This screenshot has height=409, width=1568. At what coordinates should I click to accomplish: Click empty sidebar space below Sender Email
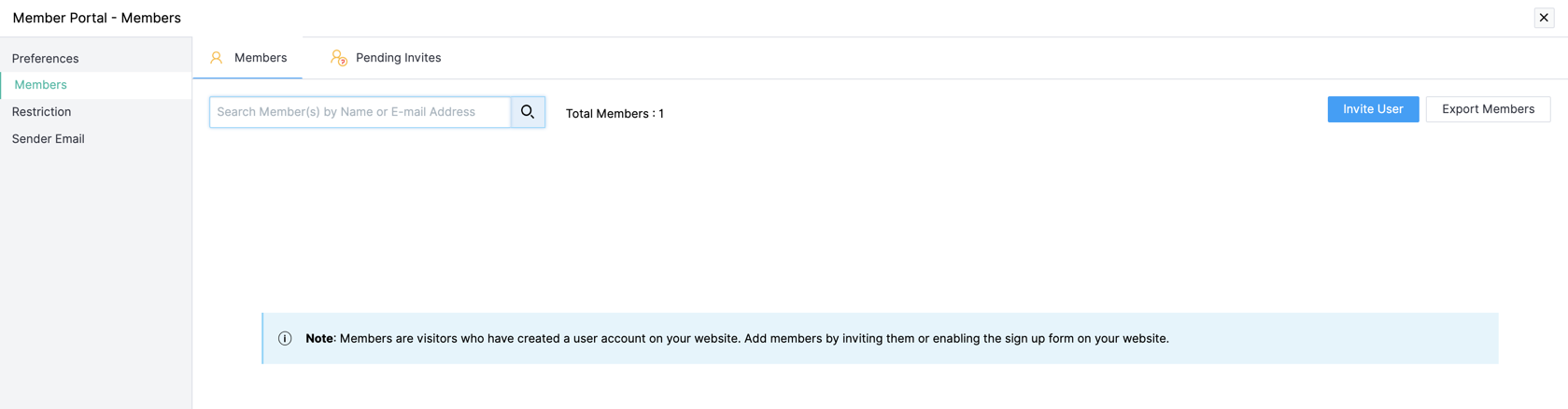click(x=95, y=280)
